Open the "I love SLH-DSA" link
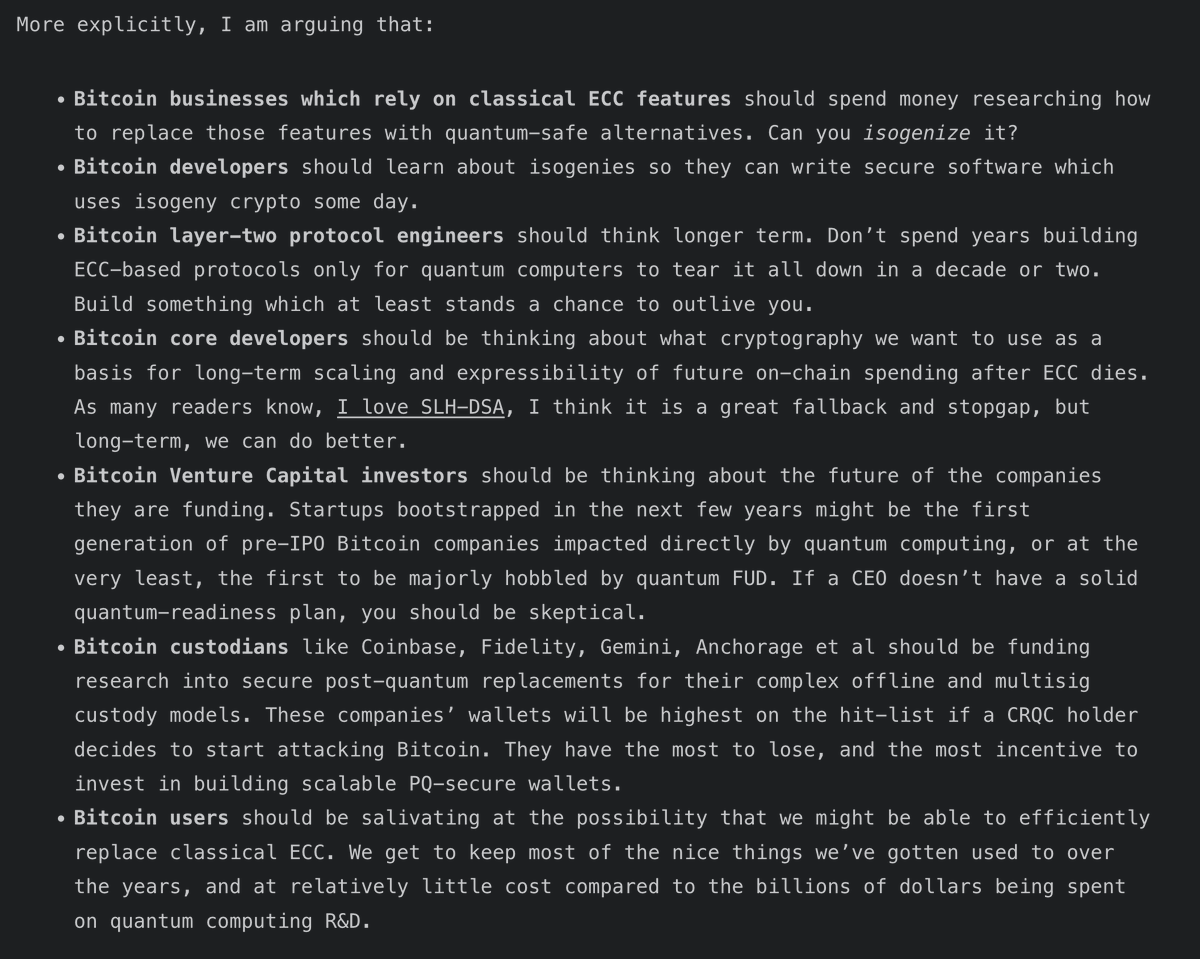 [x=420, y=407]
